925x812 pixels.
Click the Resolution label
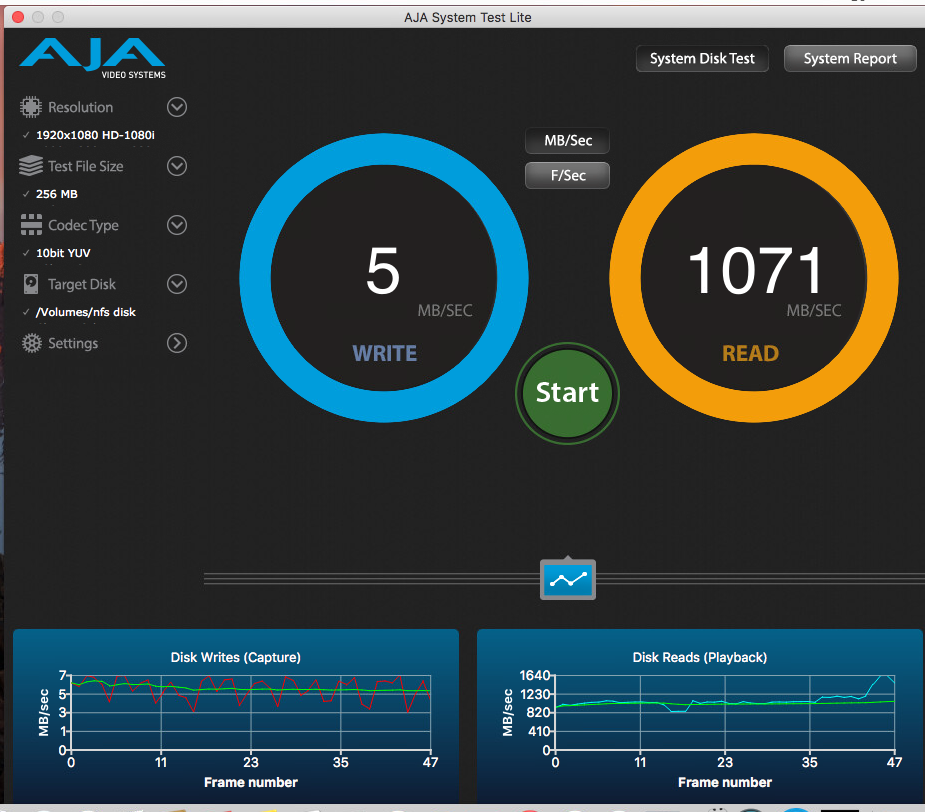(x=80, y=107)
